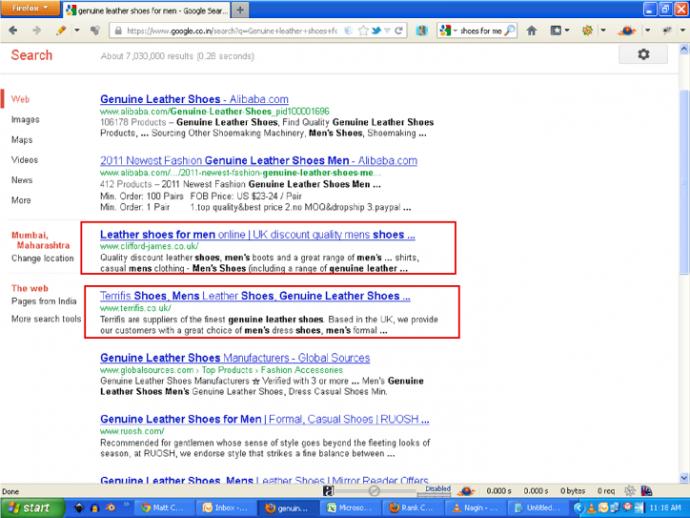Image resolution: width=690 pixels, height=518 pixels.
Task: Open 'Genuine Leather Shoes Manufacturers - Global Sources' result
Action: point(235,358)
